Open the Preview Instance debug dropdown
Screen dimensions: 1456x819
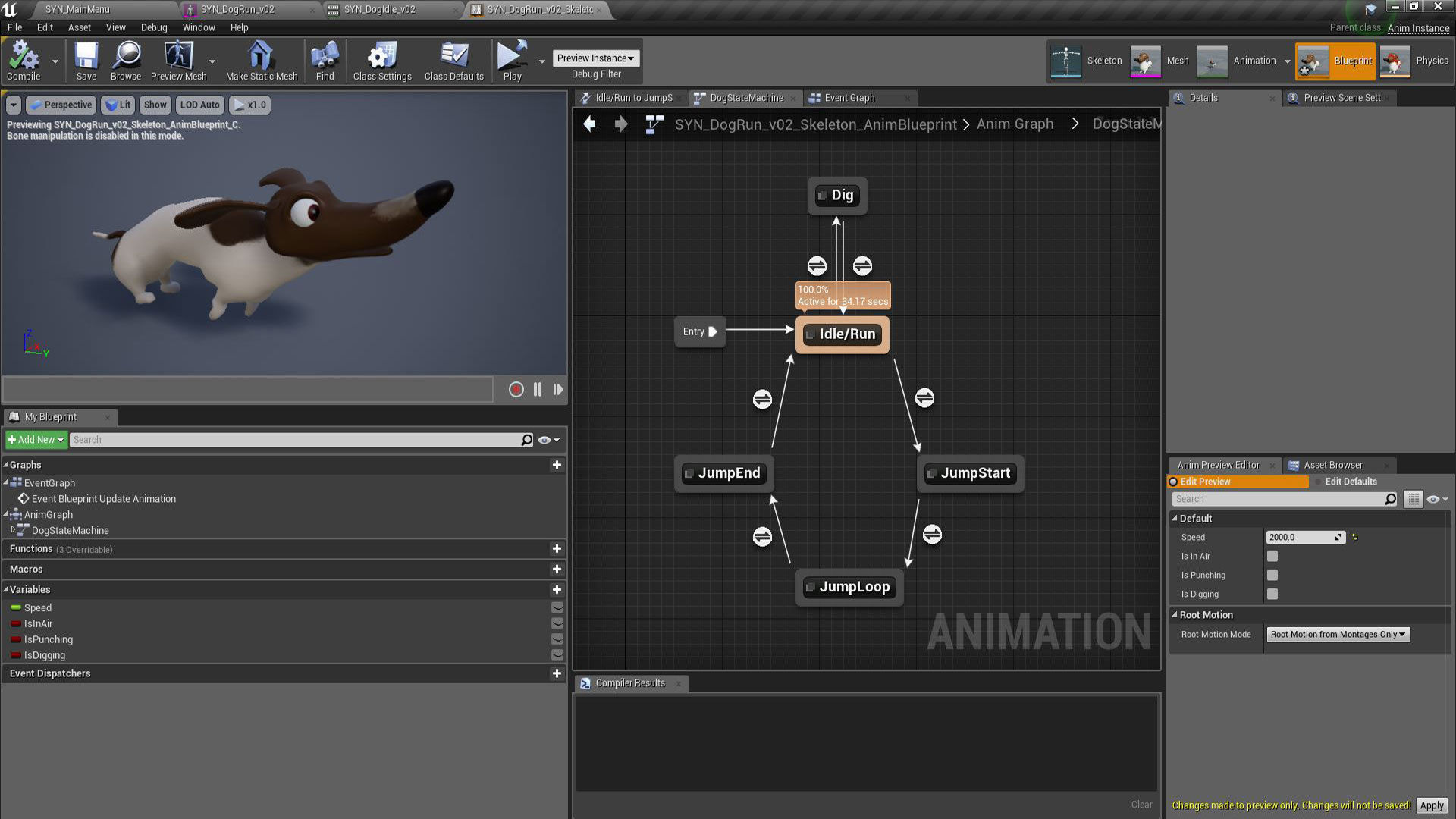[x=595, y=58]
